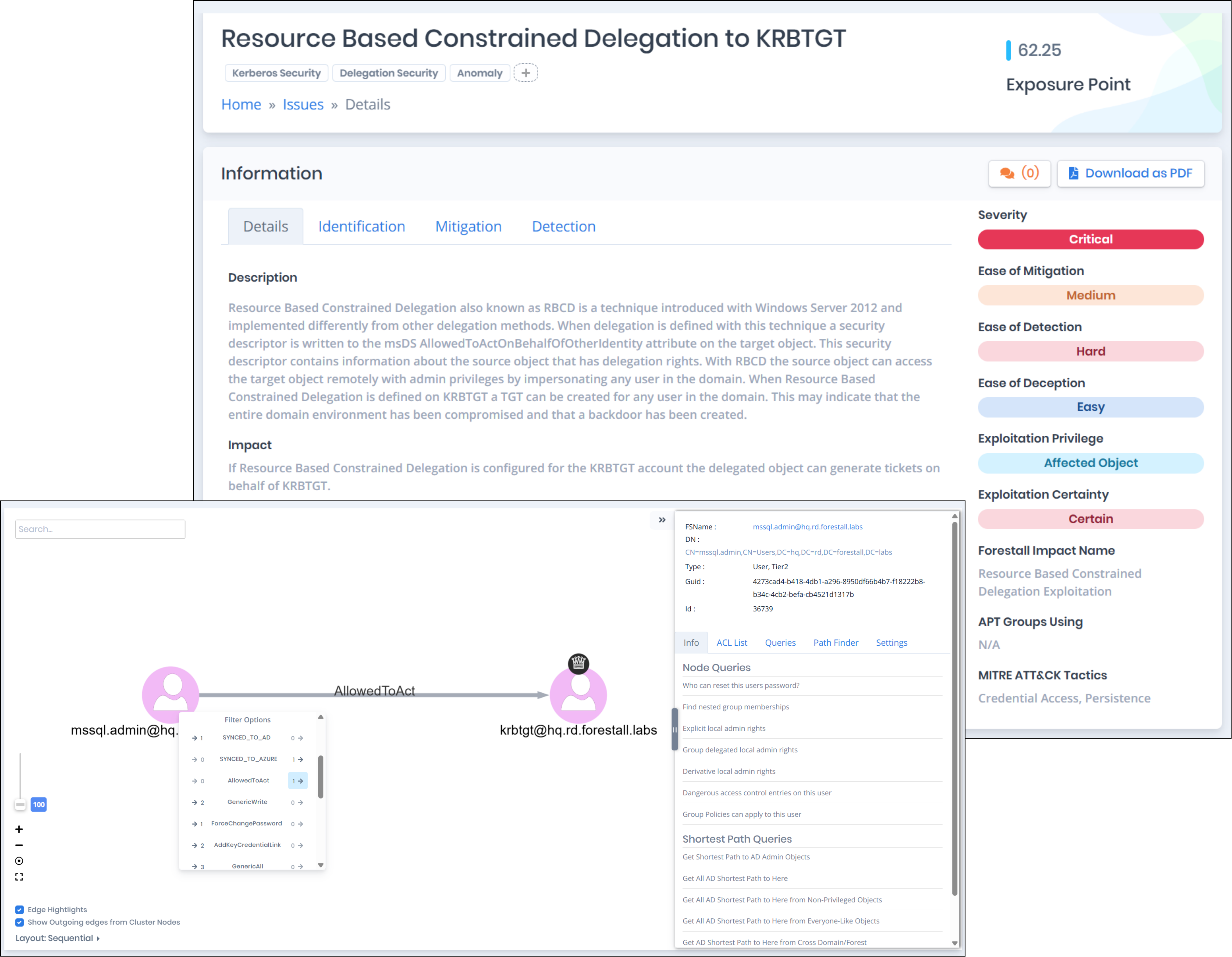Go to Issues breadcrumb link
Image resolution: width=1232 pixels, height=957 pixels.
pyautogui.click(x=303, y=104)
